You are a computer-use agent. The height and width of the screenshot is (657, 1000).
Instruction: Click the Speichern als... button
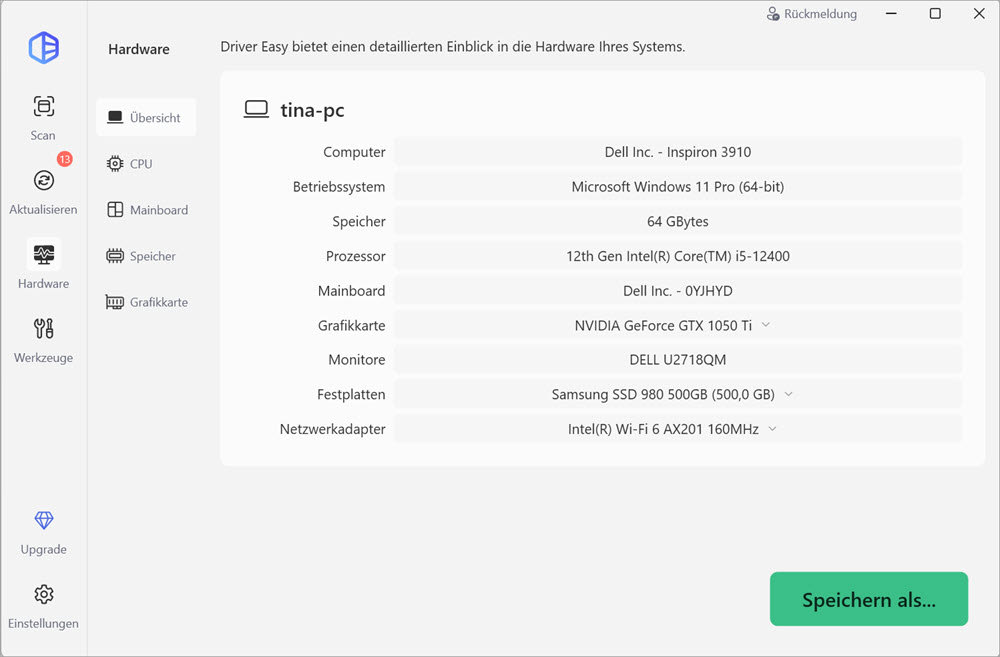(869, 599)
